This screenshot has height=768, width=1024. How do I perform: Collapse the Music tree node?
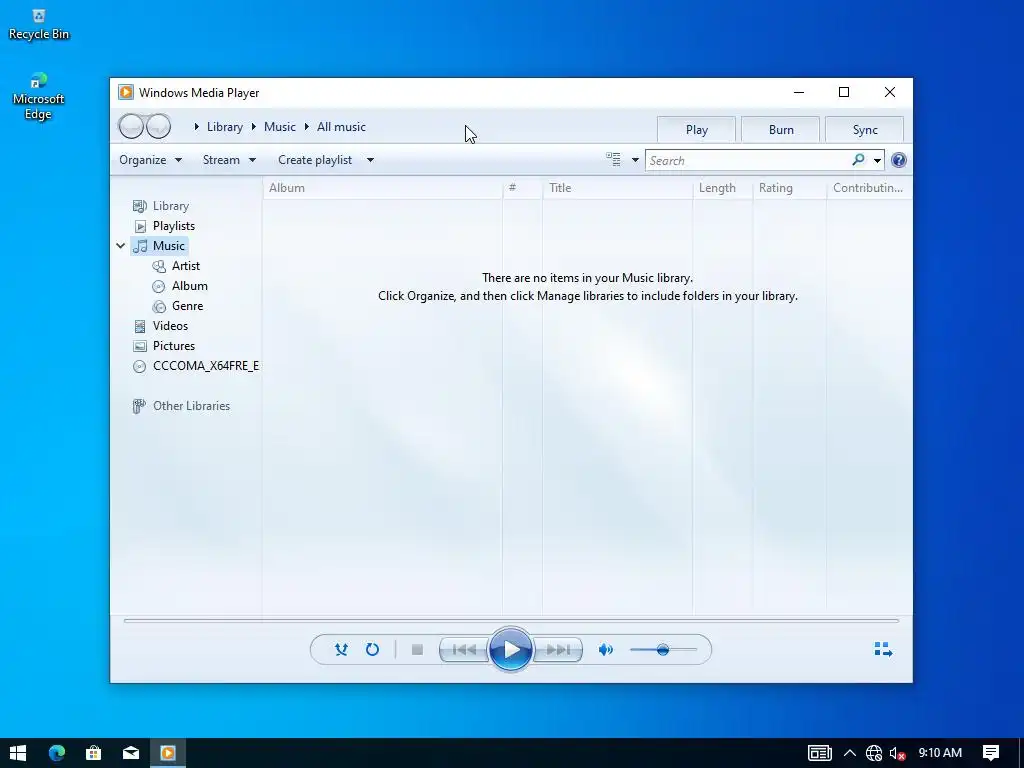pyautogui.click(x=121, y=246)
